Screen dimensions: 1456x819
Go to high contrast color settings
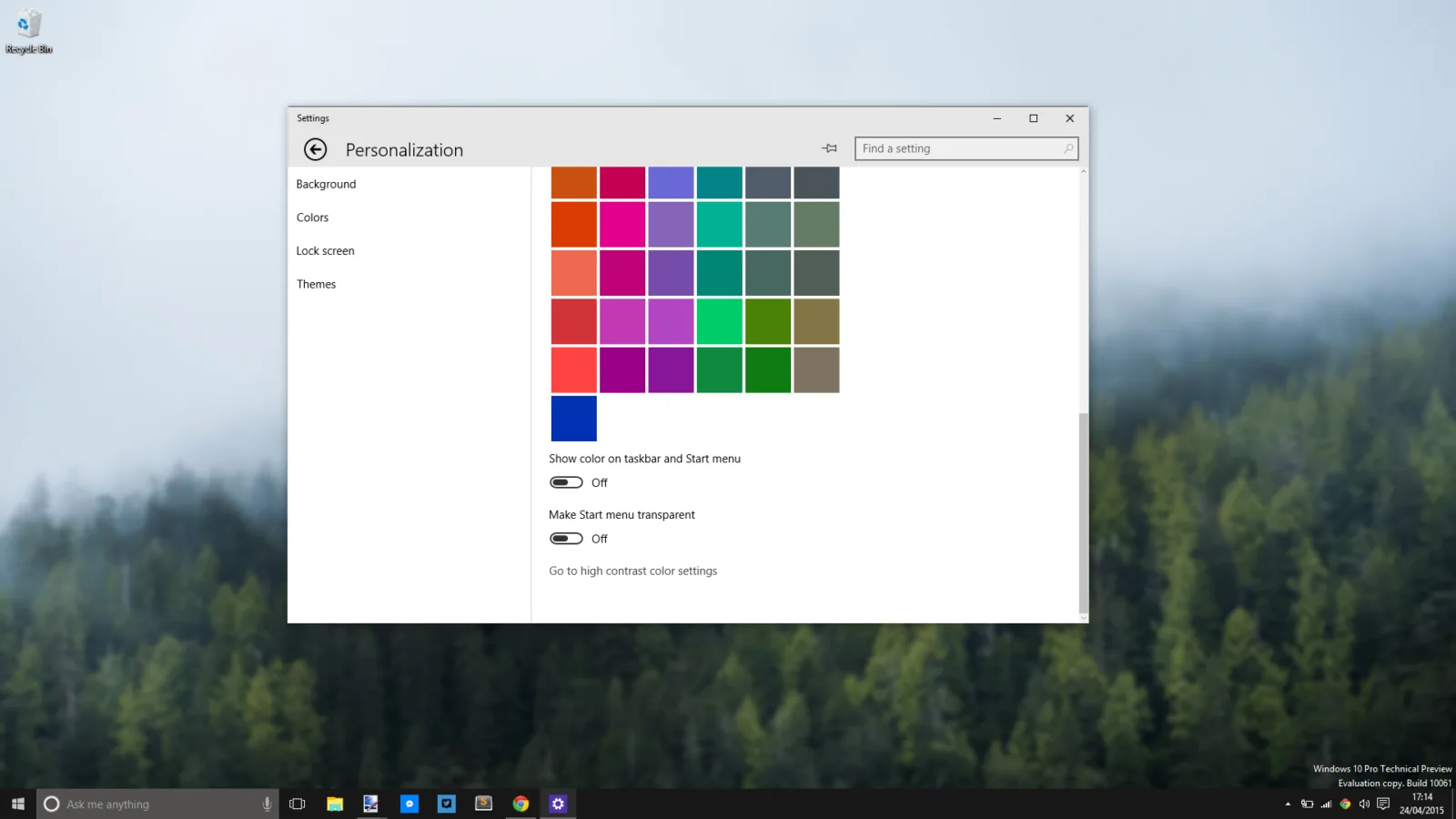click(632, 571)
